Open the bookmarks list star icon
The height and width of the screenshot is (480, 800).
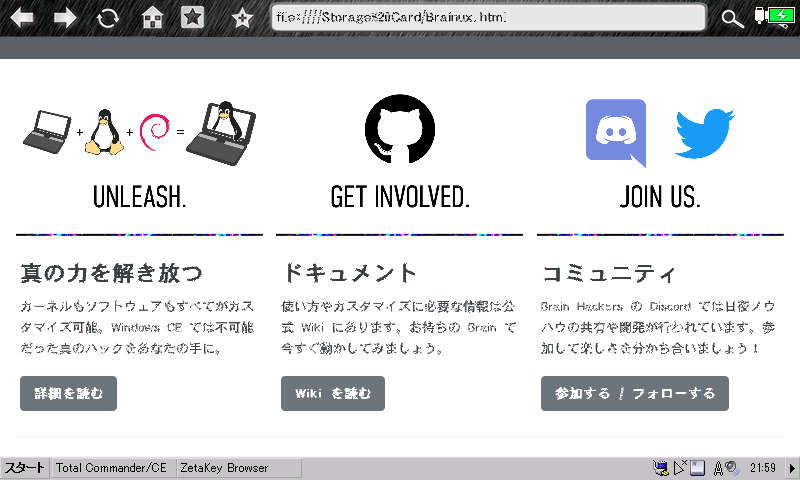pyautogui.click(x=192, y=18)
